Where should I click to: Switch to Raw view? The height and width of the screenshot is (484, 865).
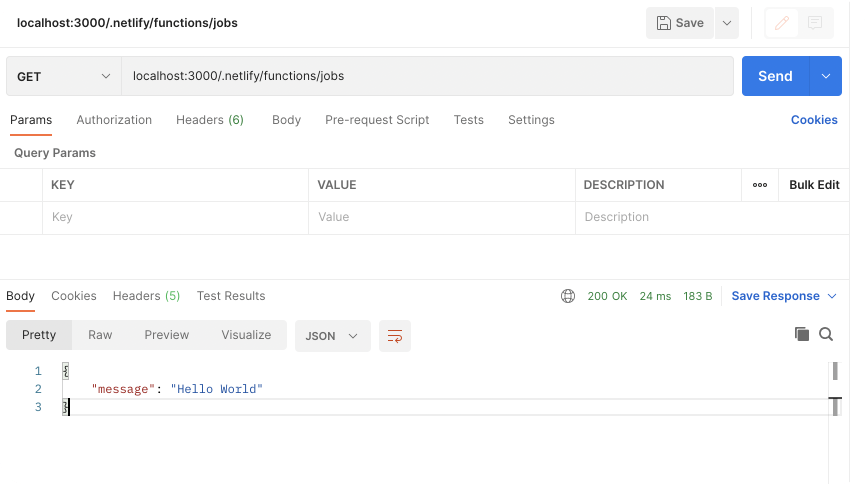click(100, 335)
